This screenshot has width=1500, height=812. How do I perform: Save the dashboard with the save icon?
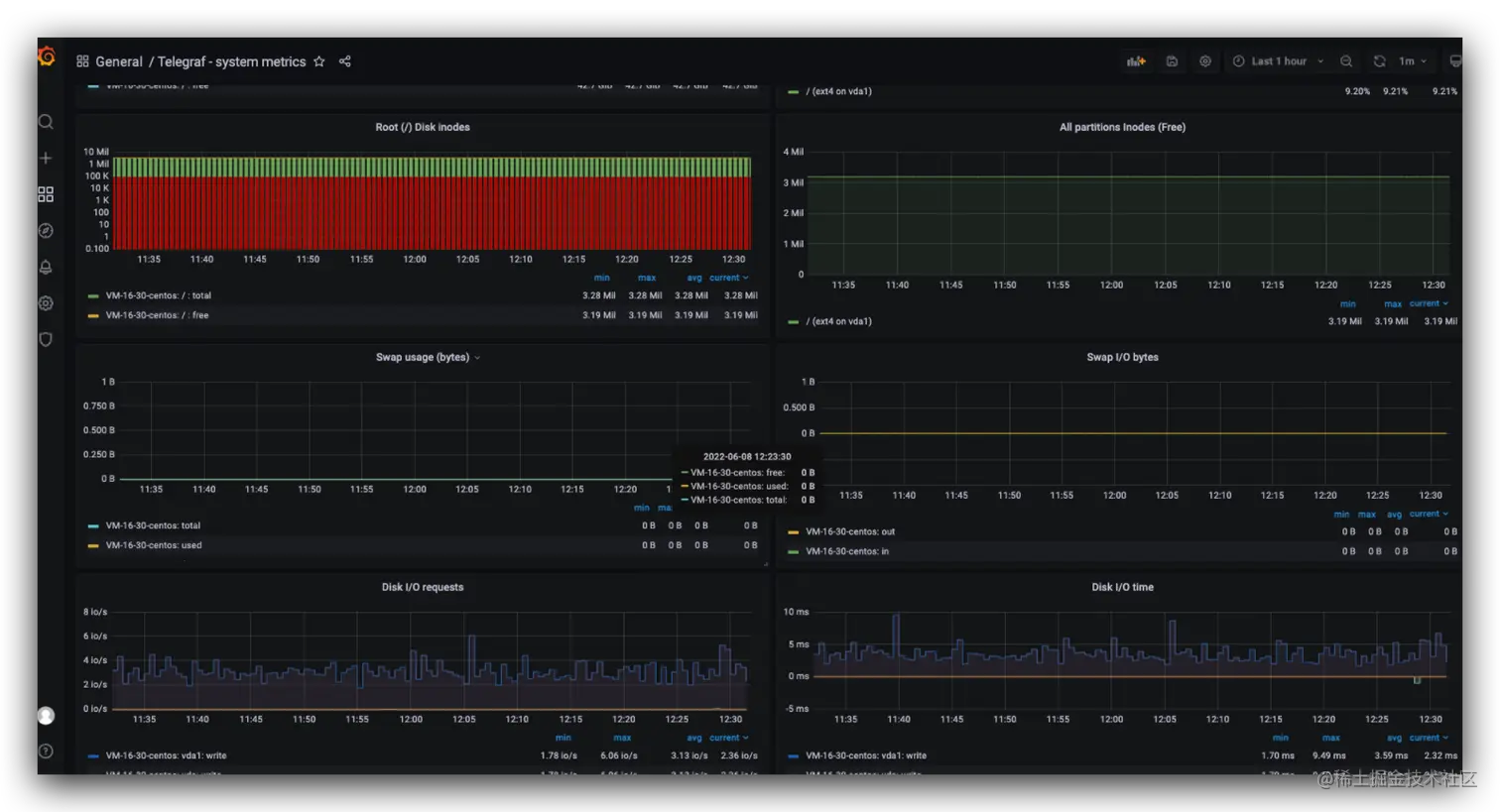[x=1172, y=61]
